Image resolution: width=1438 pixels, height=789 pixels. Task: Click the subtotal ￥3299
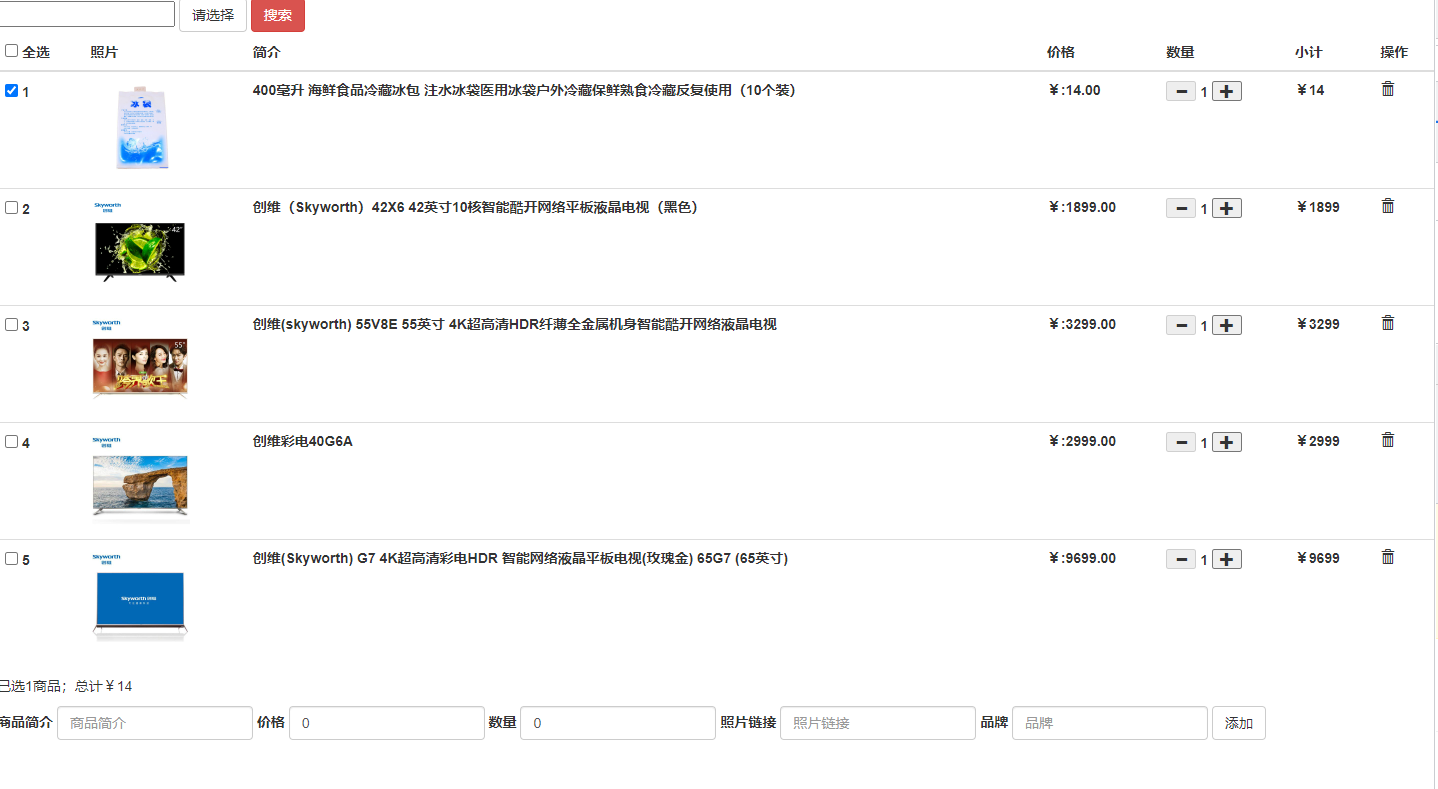1317,324
